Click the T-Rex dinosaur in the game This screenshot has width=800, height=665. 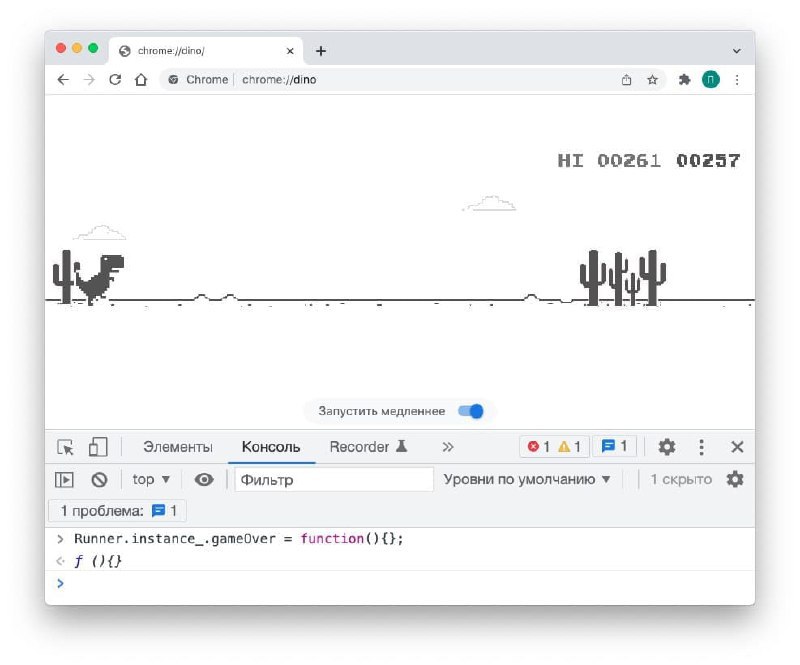[x=99, y=279]
